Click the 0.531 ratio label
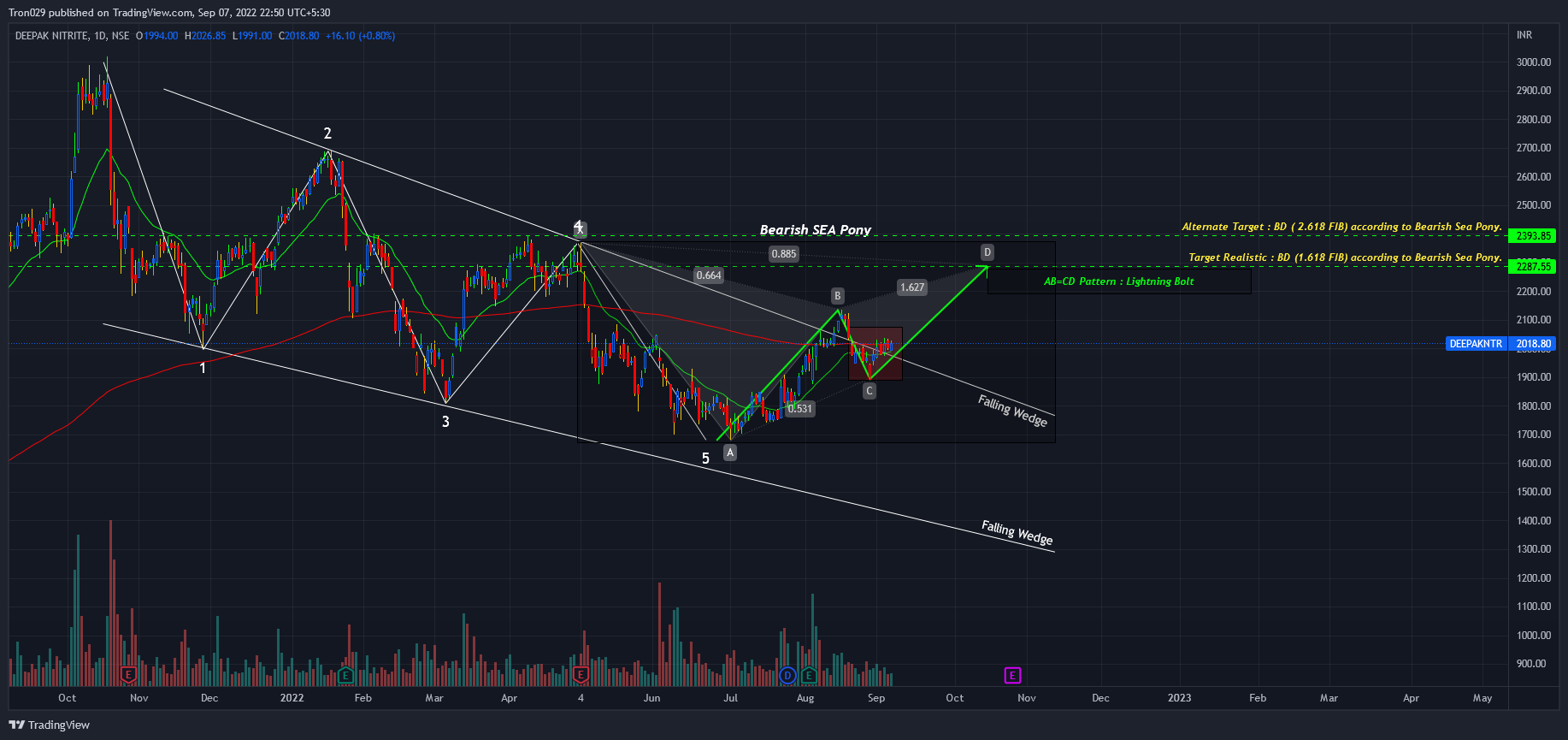1568x740 pixels. click(800, 409)
